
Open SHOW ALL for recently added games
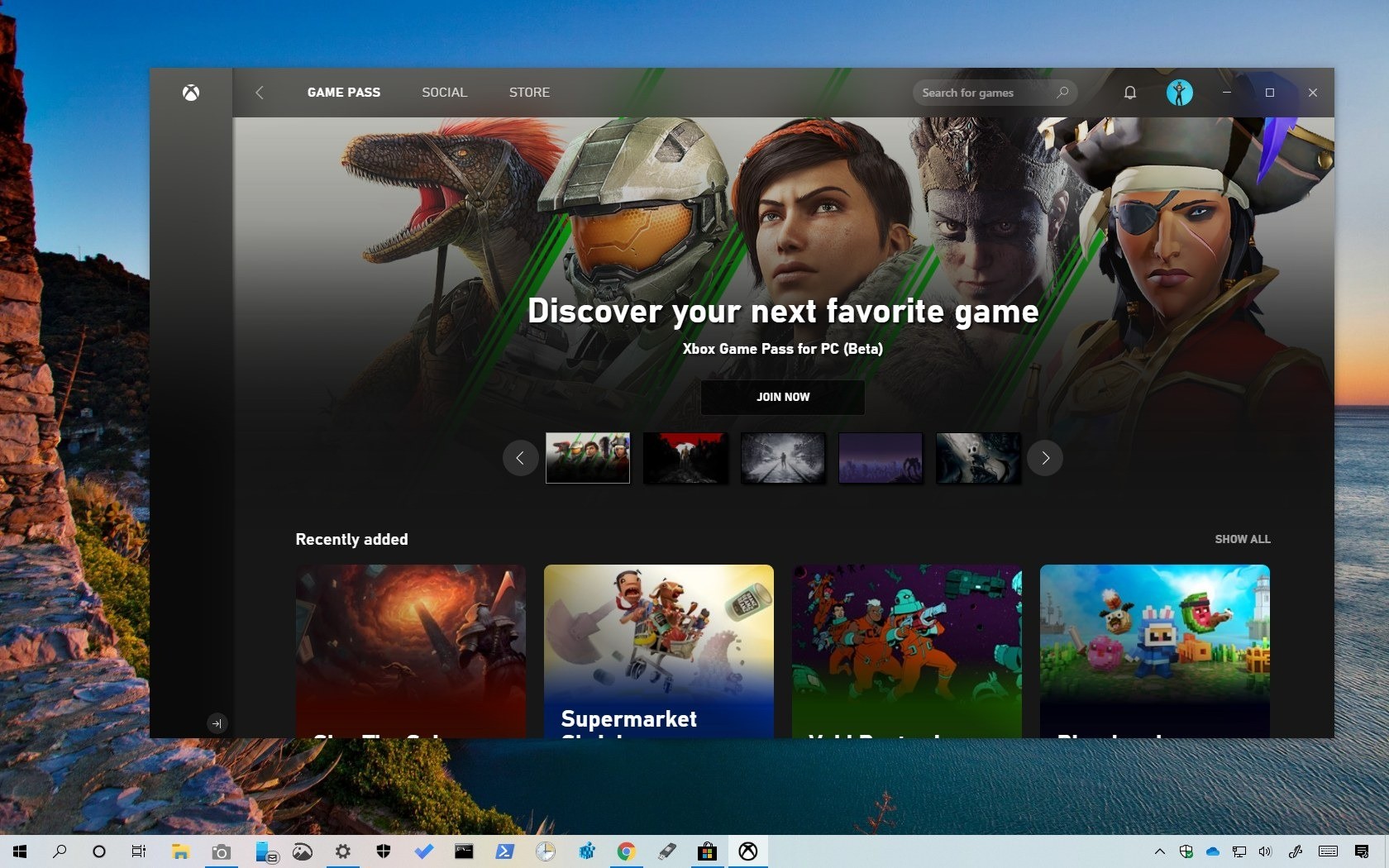coord(1242,539)
